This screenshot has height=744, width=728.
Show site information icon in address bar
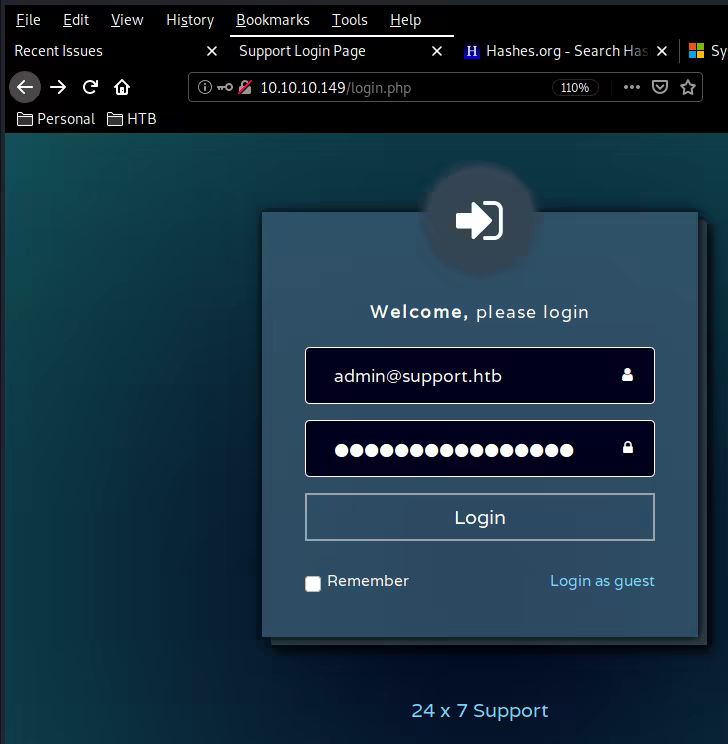(205, 87)
